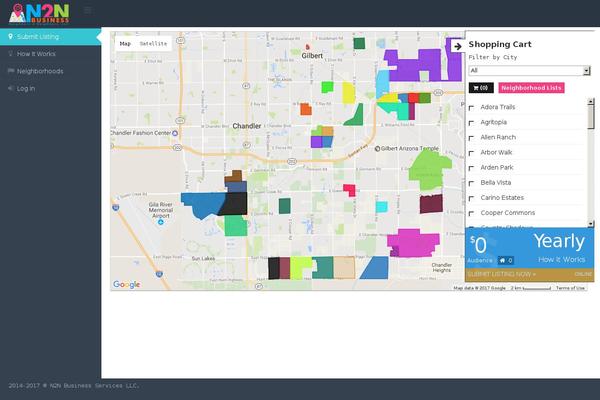
Task: Check the Cooper Commons checkbox
Action: coord(471,214)
